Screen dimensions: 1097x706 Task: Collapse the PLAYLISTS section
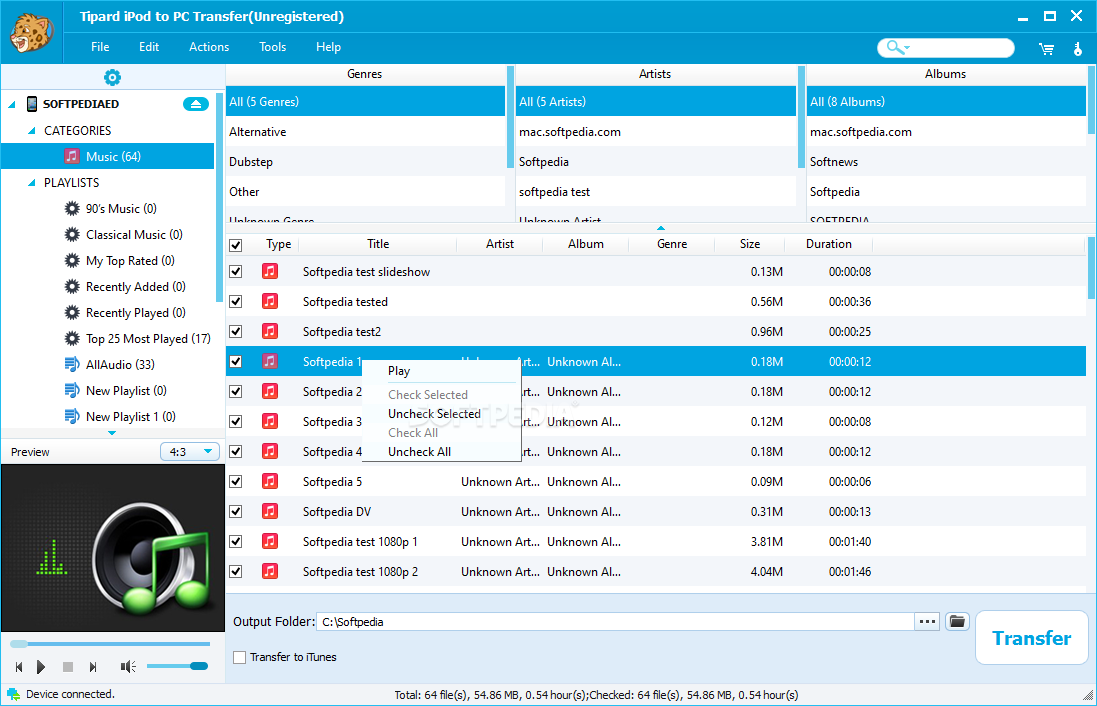pyautogui.click(x=31, y=183)
